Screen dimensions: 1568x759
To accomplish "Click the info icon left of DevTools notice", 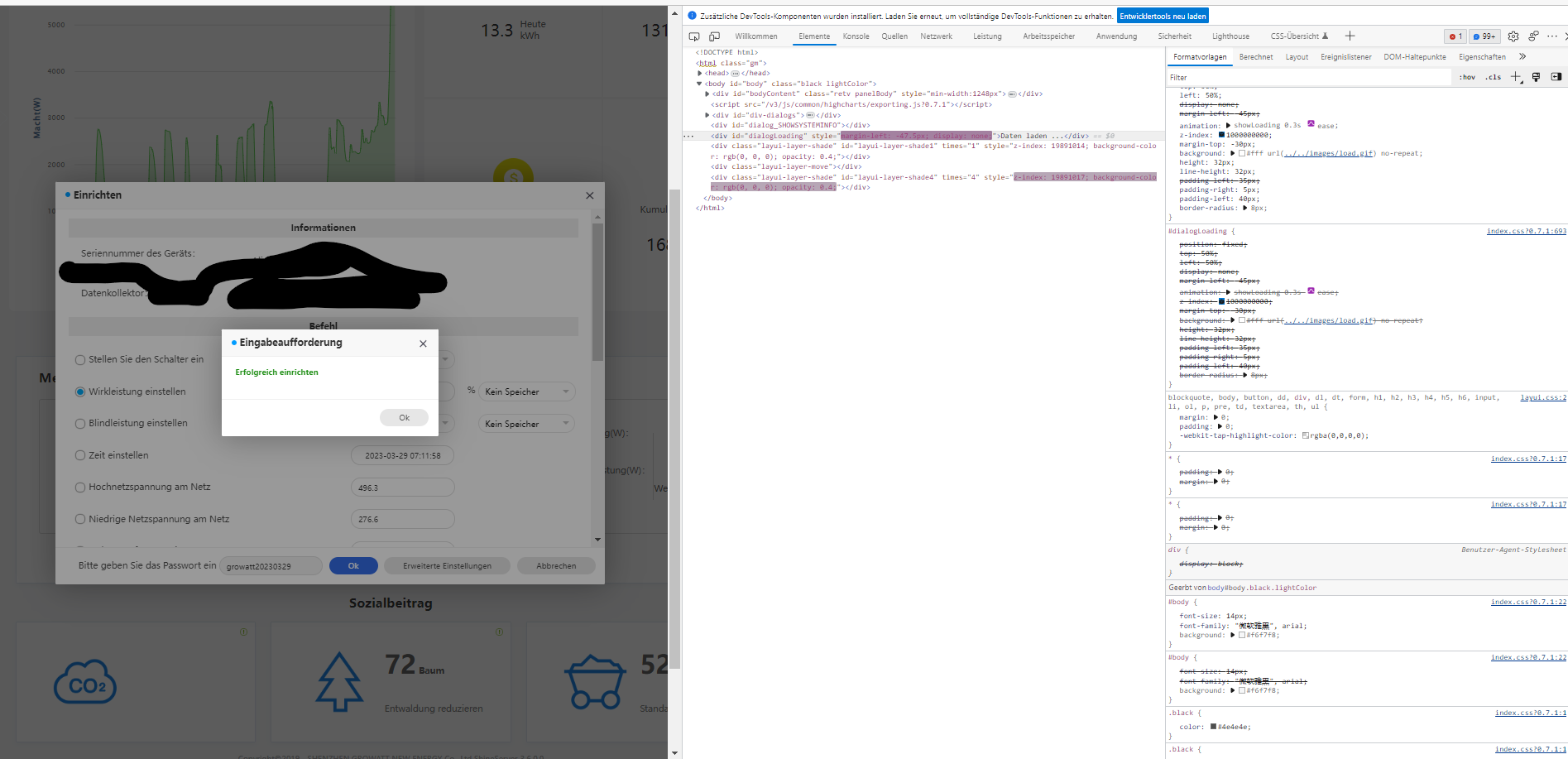I will click(693, 16).
